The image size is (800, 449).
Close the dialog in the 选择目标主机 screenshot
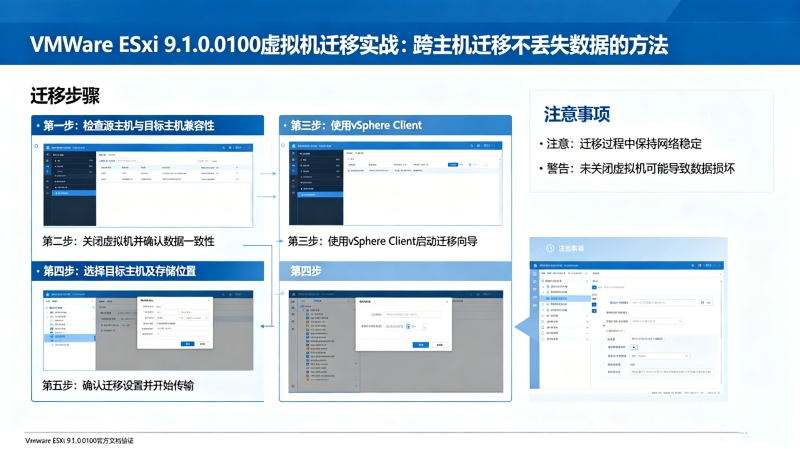coord(208,301)
